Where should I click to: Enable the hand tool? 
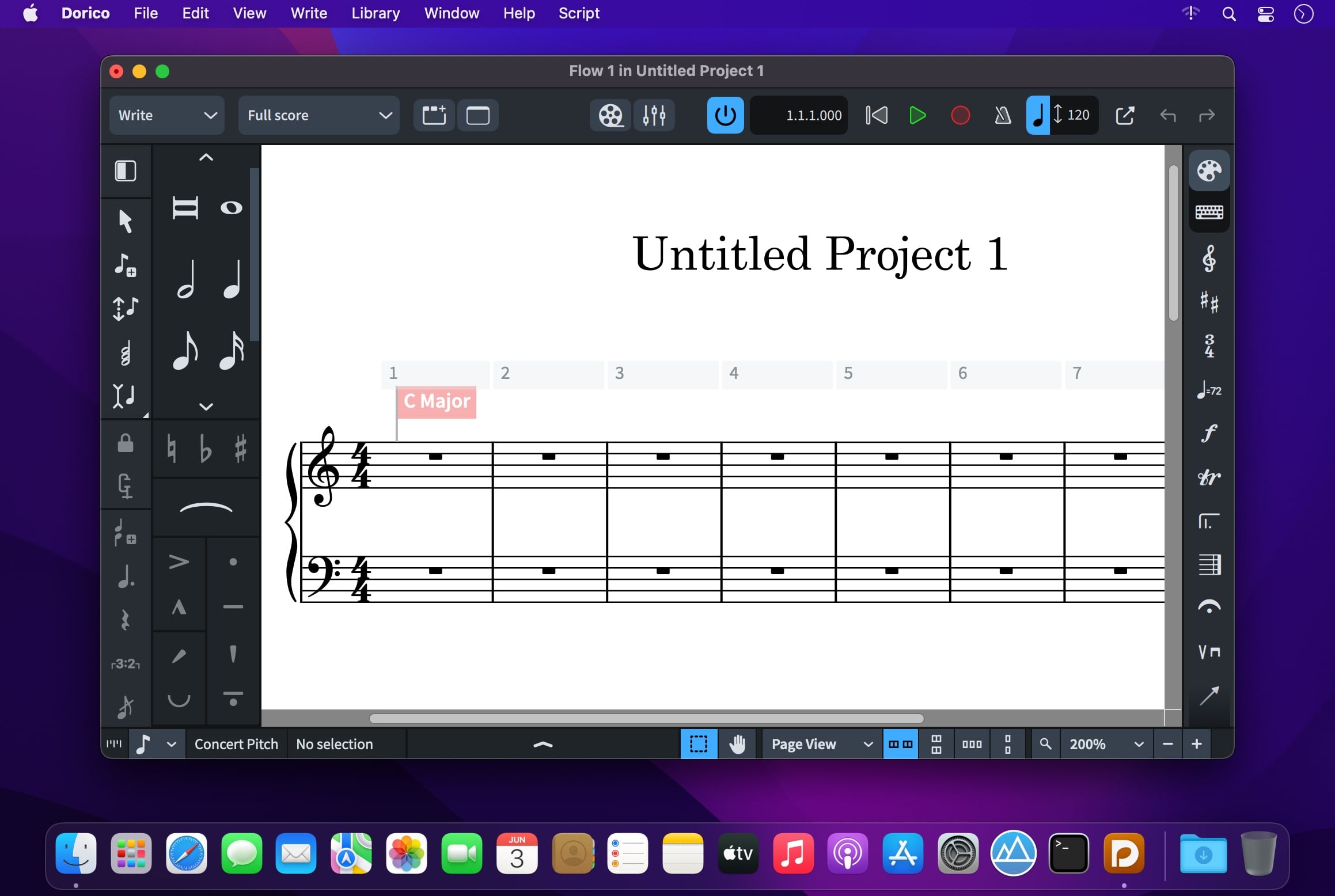[x=737, y=744]
